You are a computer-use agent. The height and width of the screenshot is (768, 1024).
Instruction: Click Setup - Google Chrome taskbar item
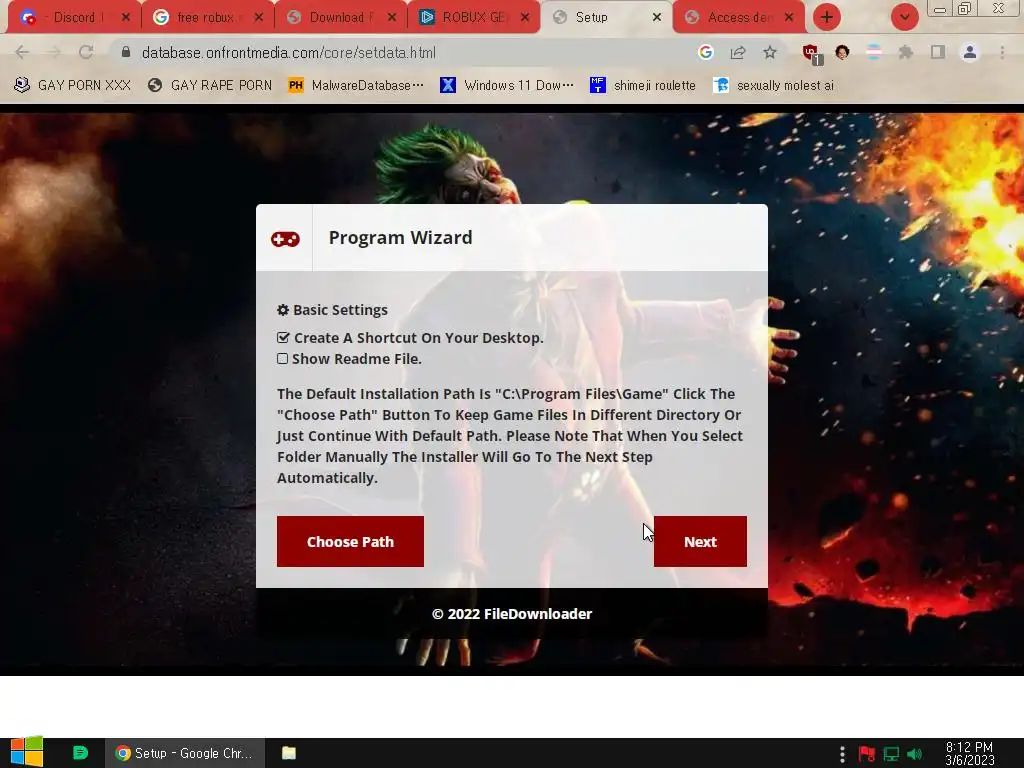(185, 753)
